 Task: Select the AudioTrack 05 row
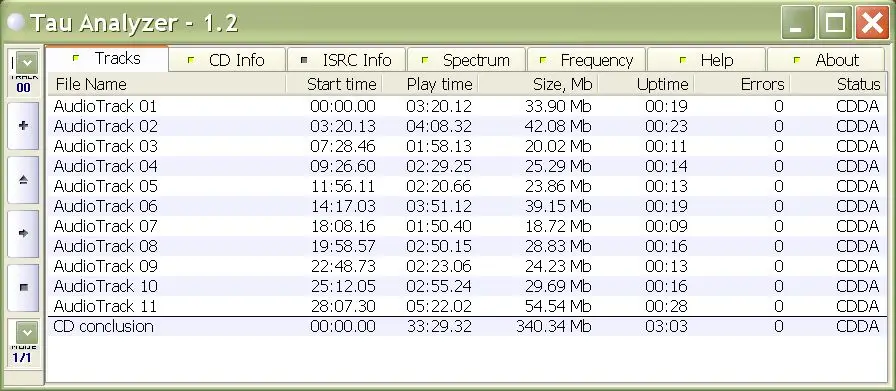coord(467,186)
